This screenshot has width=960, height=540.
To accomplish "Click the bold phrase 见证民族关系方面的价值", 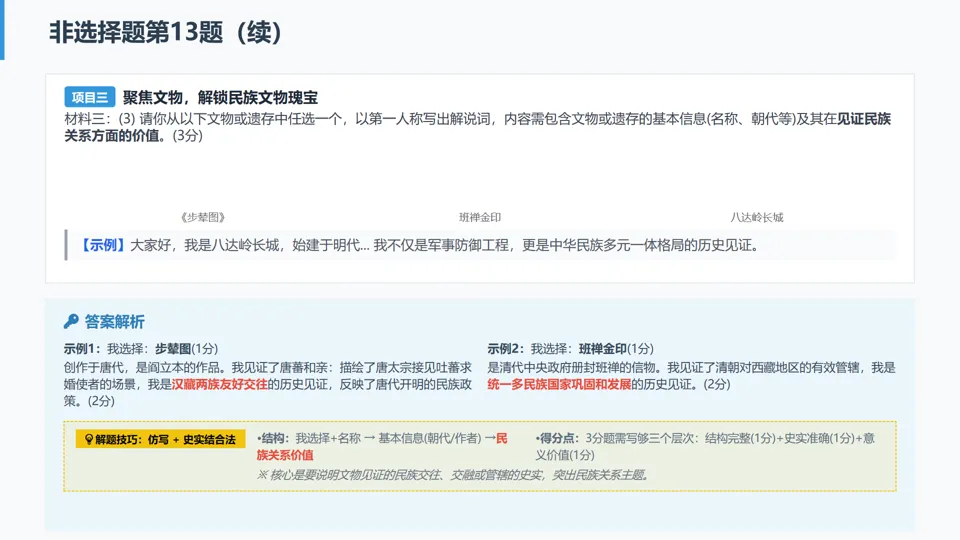I will [478, 127].
